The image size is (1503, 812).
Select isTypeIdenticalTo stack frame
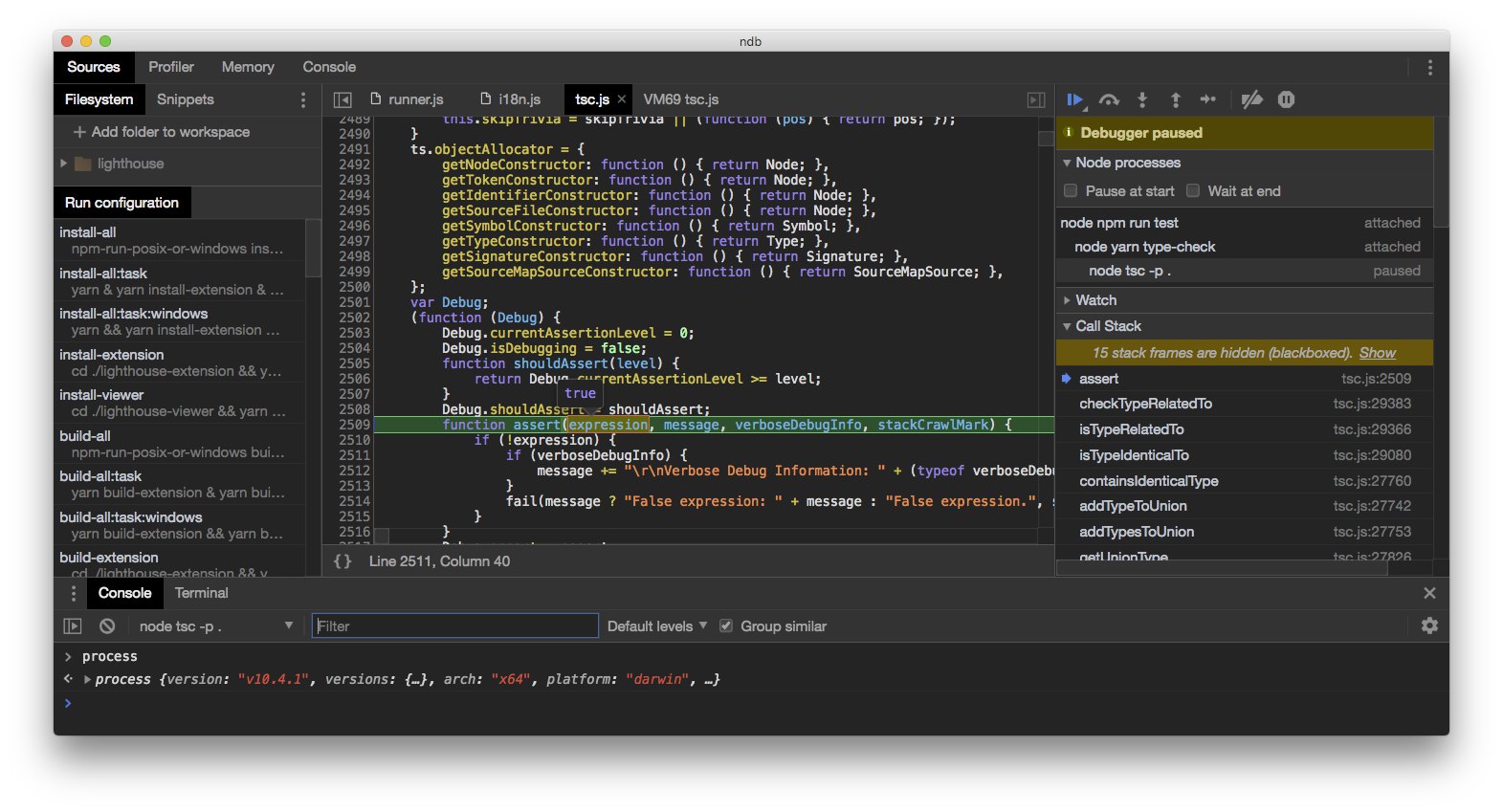[1244, 455]
